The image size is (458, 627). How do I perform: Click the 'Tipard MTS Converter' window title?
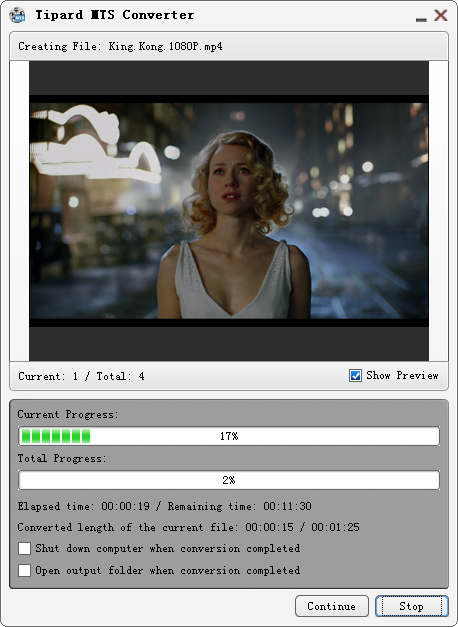[x=115, y=15]
